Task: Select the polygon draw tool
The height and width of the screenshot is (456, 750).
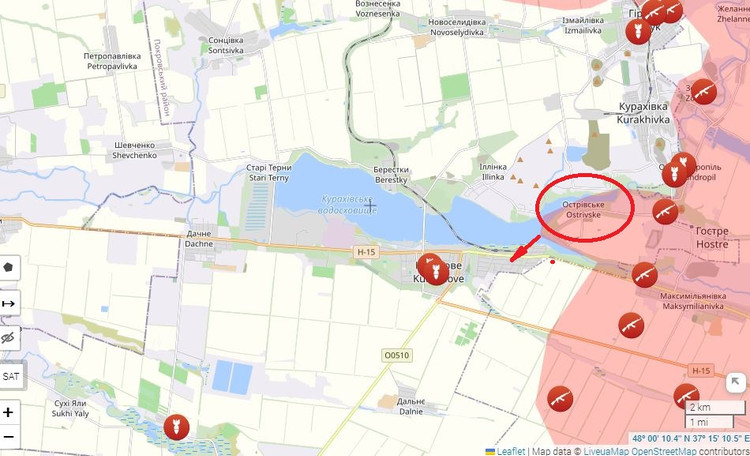Action: (9, 267)
